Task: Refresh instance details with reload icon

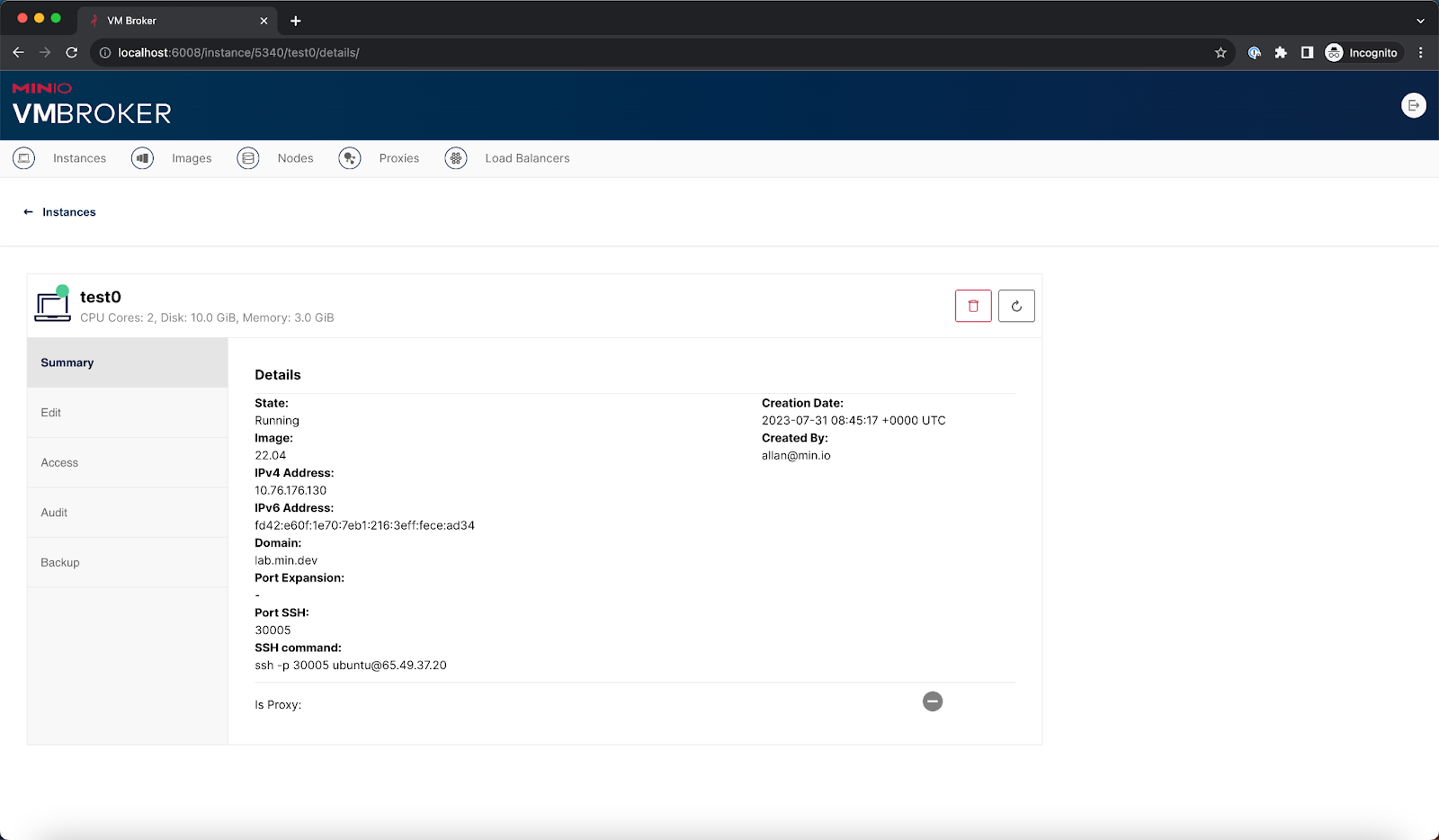Action: pyautogui.click(x=1016, y=306)
